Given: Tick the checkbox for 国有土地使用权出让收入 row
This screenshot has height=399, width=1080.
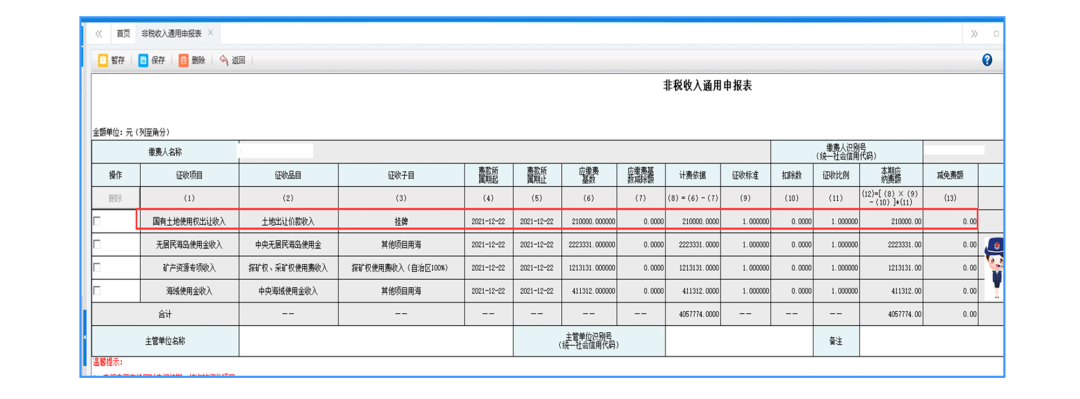Looking at the screenshot, I should 96,221.
